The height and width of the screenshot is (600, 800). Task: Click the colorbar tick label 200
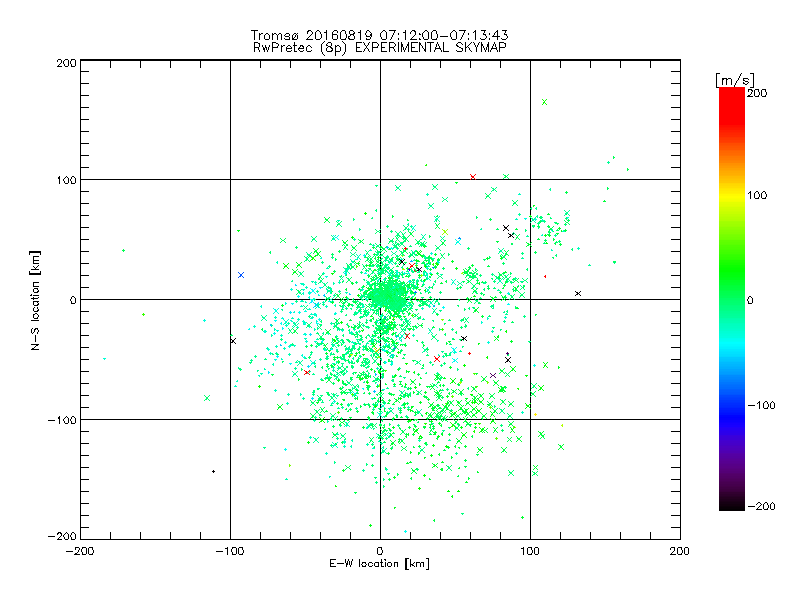pyautogui.click(x=757, y=93)
